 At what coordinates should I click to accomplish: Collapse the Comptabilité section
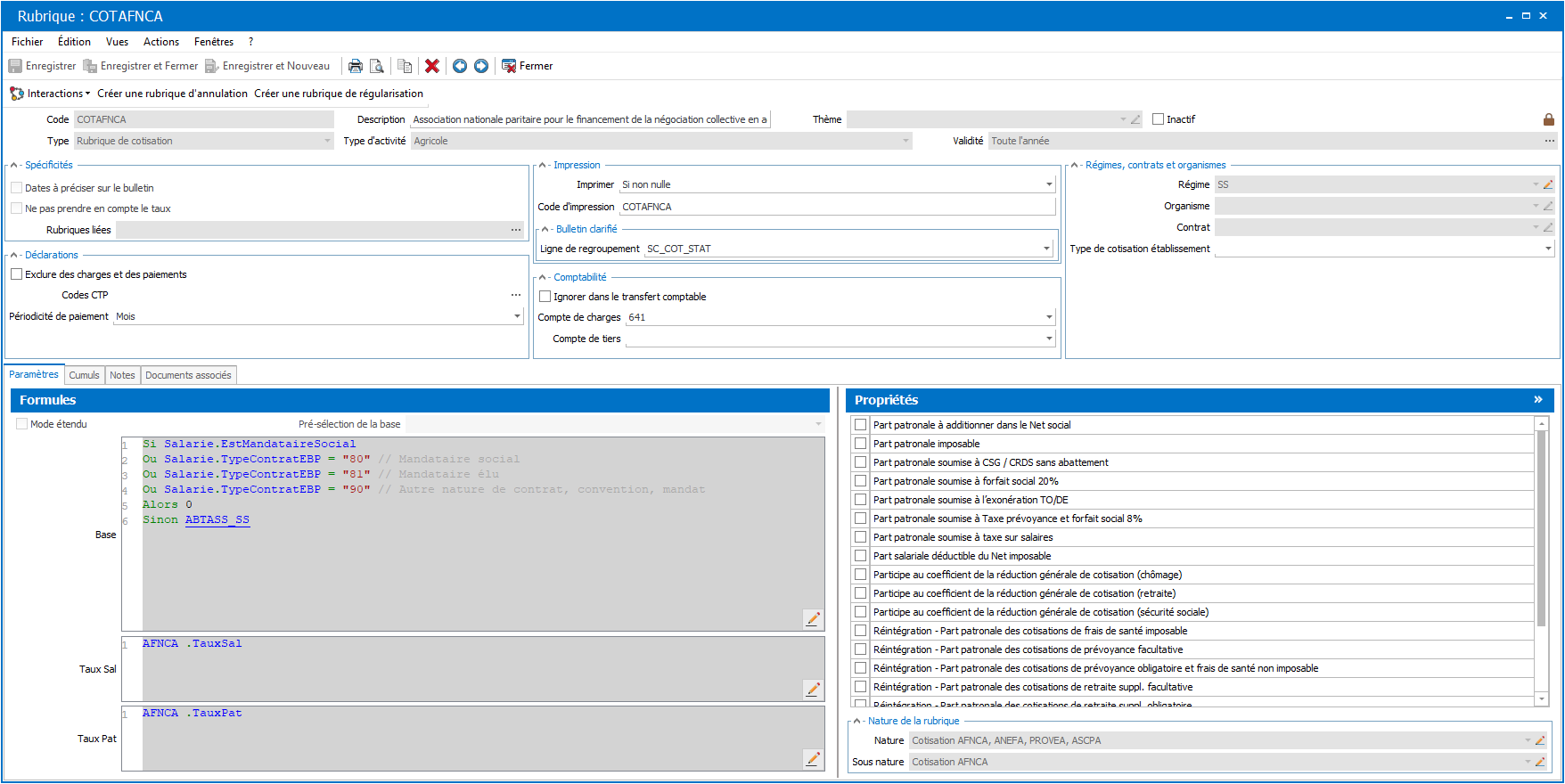coord(543,277)
